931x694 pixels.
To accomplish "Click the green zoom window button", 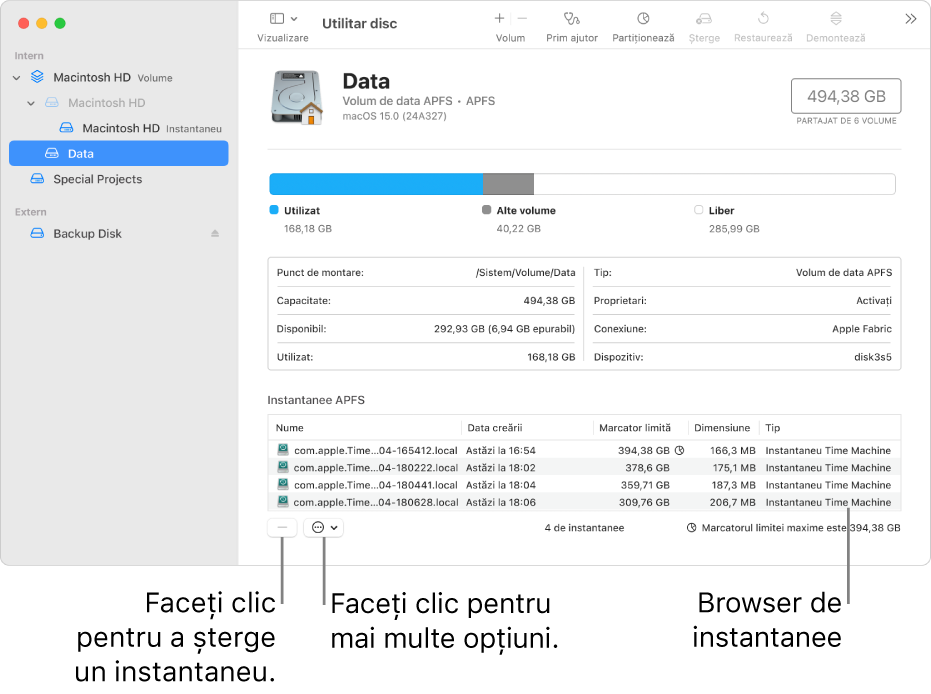I will pyautogui.click(x=60, y=23).
